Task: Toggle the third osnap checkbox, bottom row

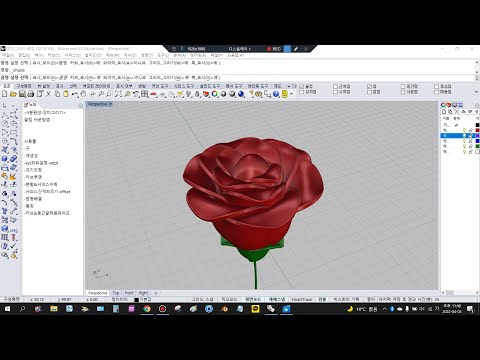Action: [369, 92]
